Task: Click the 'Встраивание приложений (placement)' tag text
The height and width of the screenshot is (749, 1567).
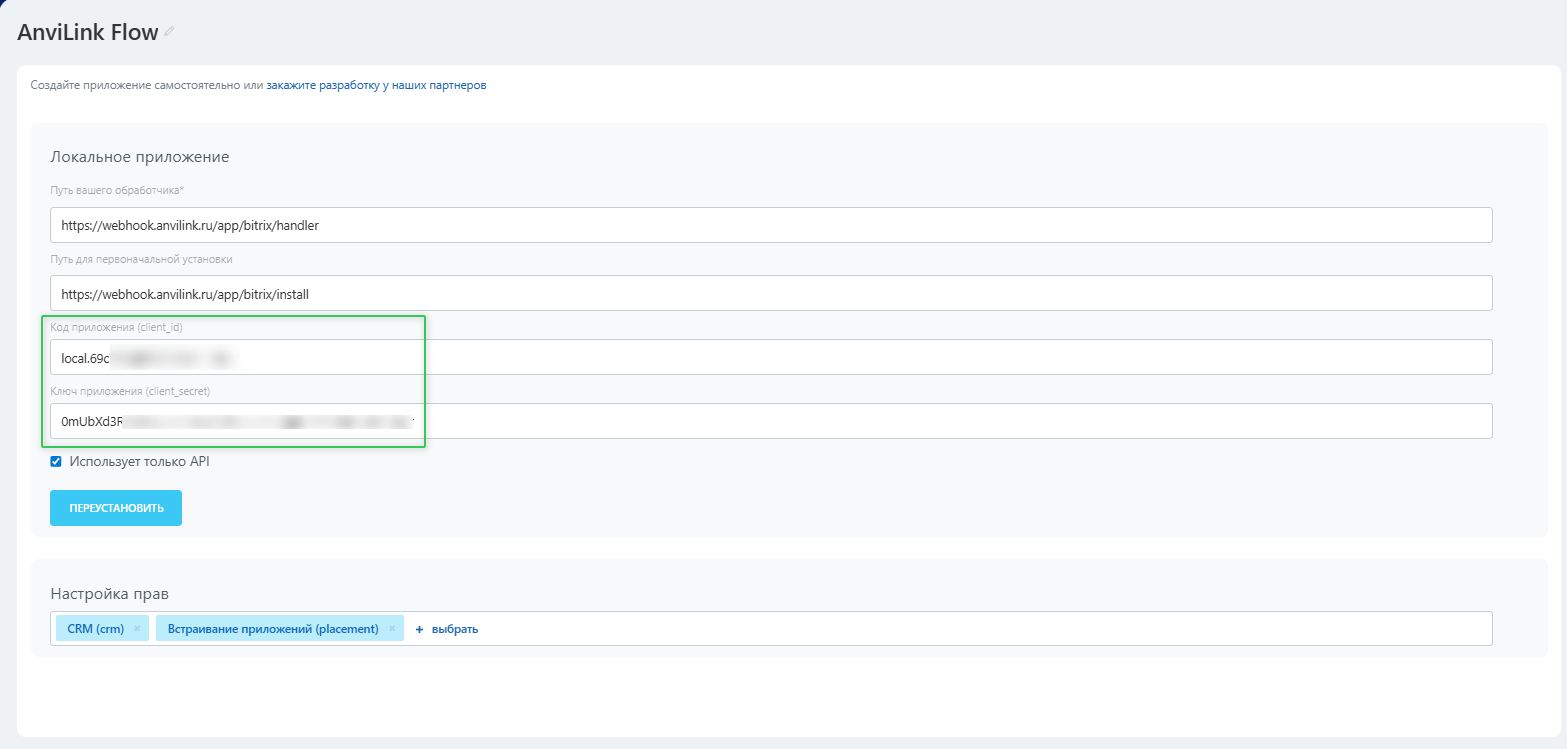Action: click(x=273, y=629)
